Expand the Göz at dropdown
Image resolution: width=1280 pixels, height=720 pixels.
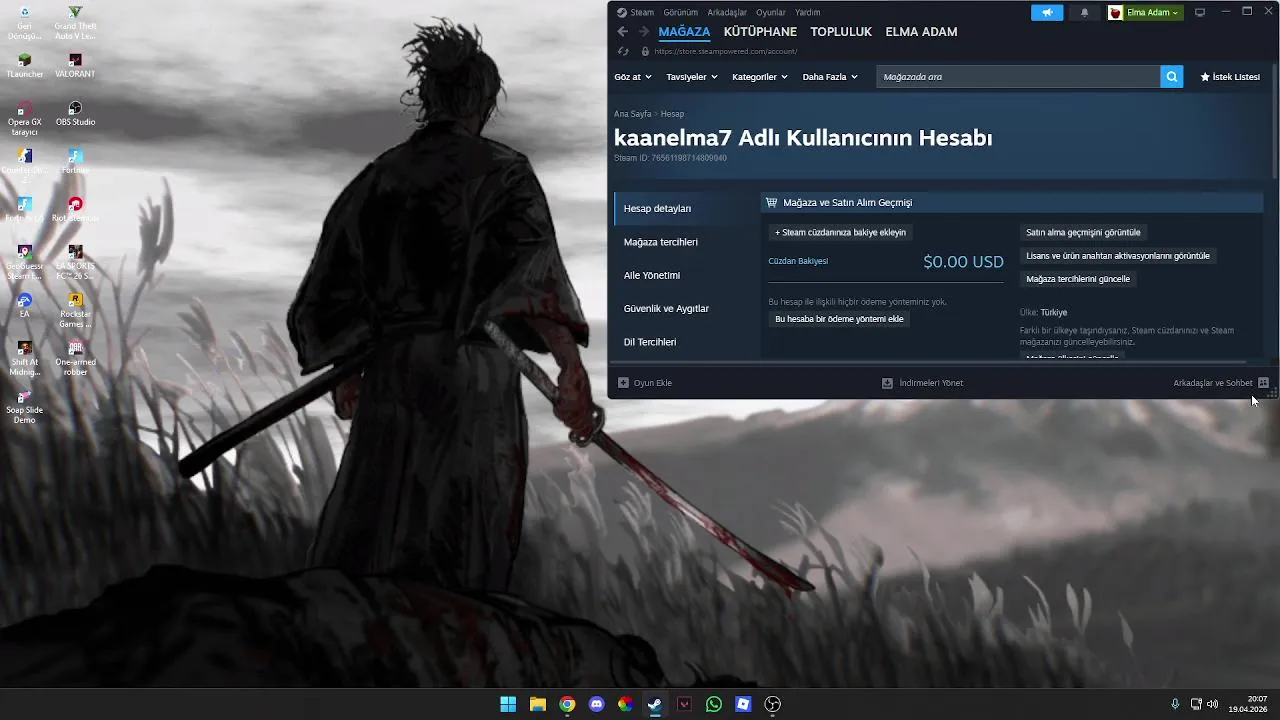[x=633, y=77]
